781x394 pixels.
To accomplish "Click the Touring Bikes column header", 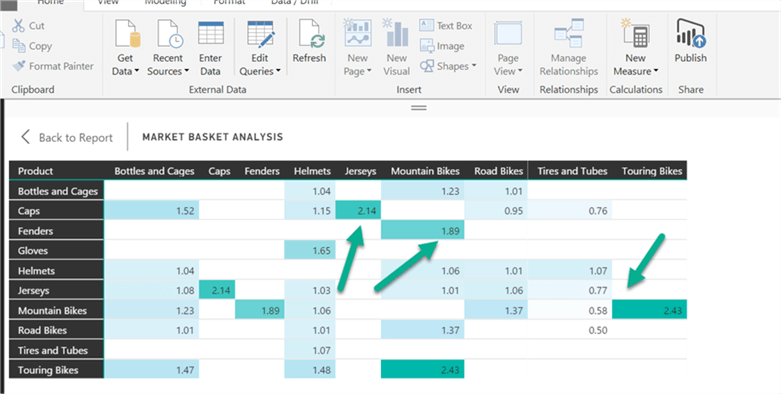I will (x=651, y=171).
